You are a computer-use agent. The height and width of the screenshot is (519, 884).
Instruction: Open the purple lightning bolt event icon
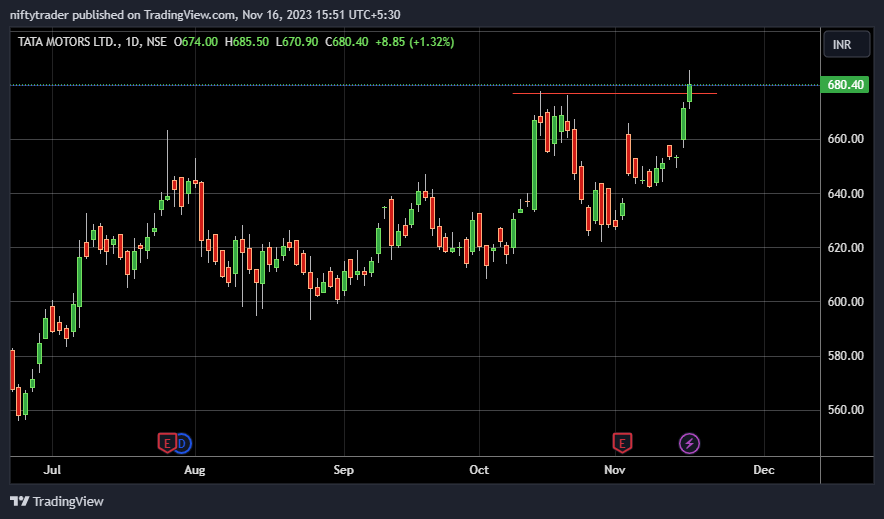pyautogui.click(x=689, y=443)
